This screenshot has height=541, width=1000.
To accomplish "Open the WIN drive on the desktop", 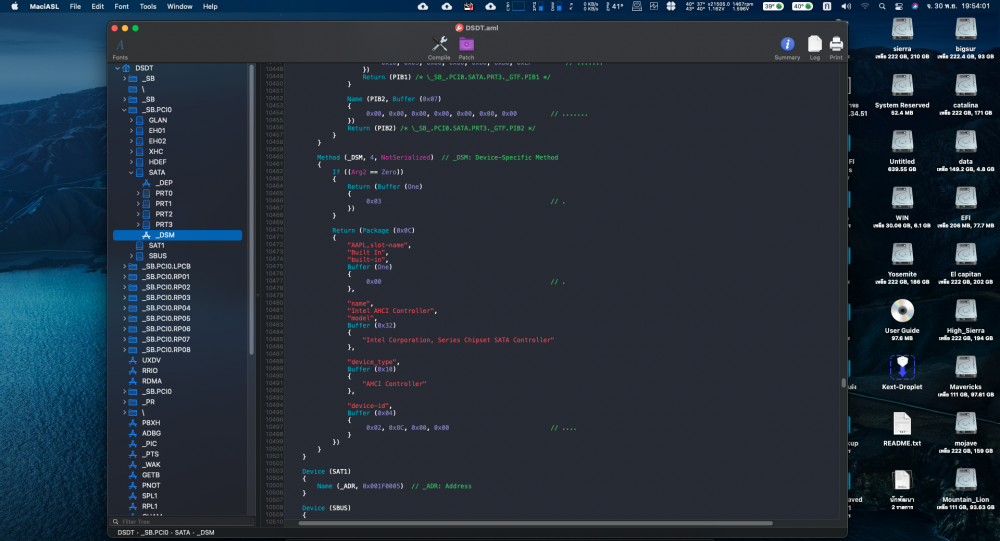I will (902, 207).
